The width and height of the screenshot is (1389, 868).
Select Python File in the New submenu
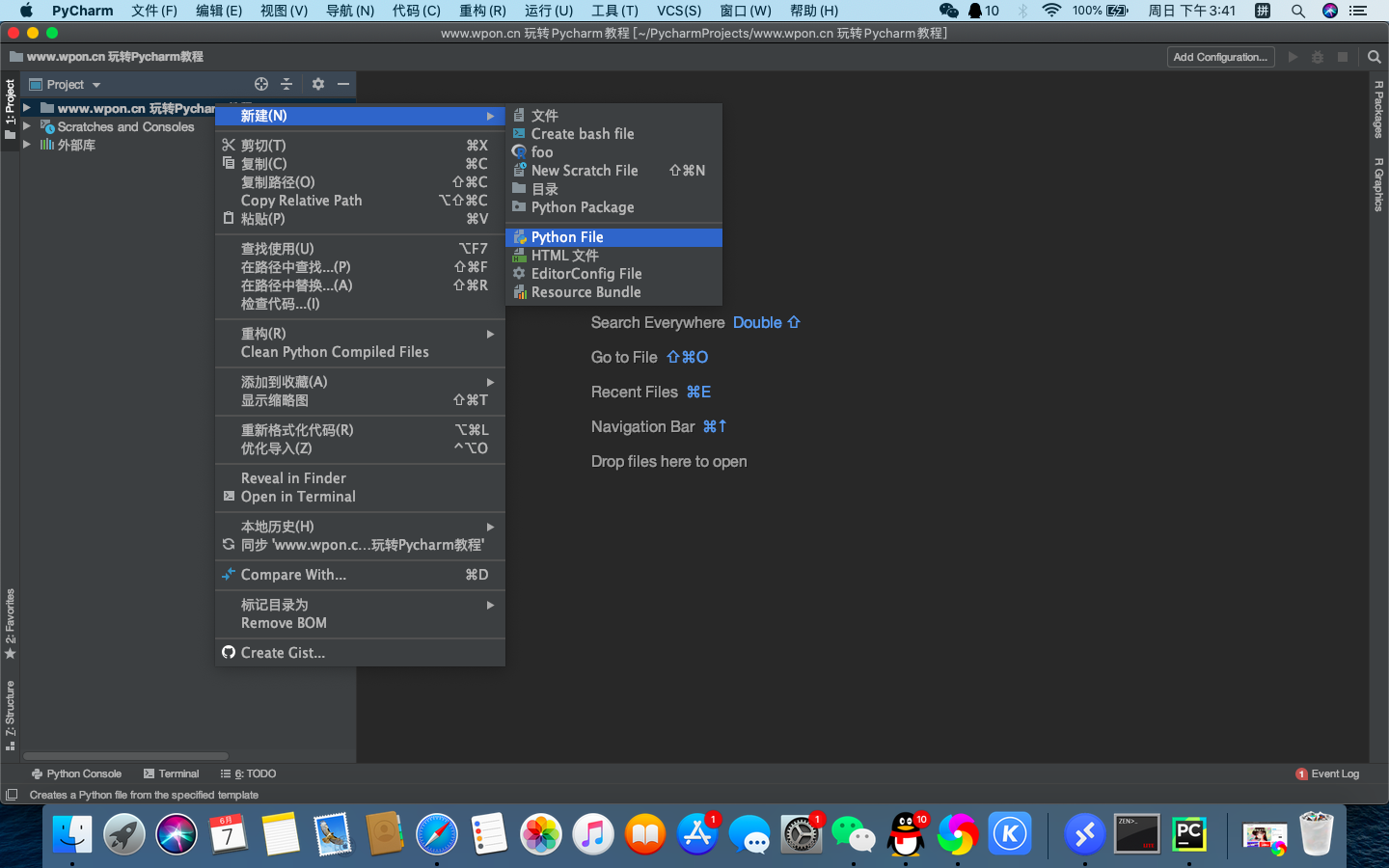pos(613,237)
